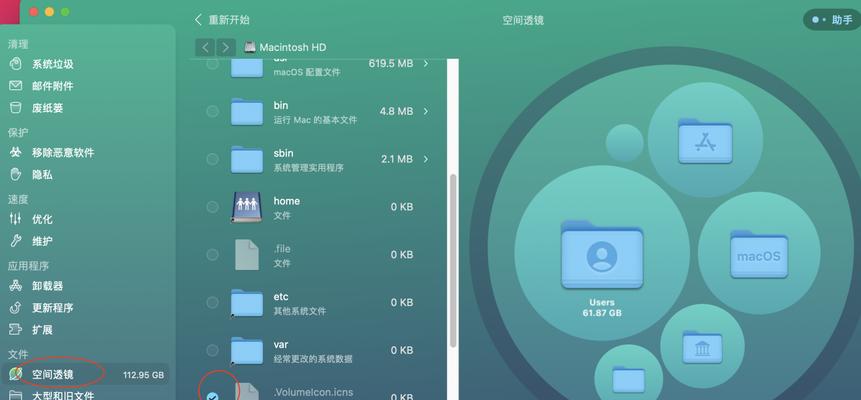The height and width of the screenshot is (400, 861).
Task: Go back with the left navigation arrow
Action: pyautogui.click(x=205, y=47)
